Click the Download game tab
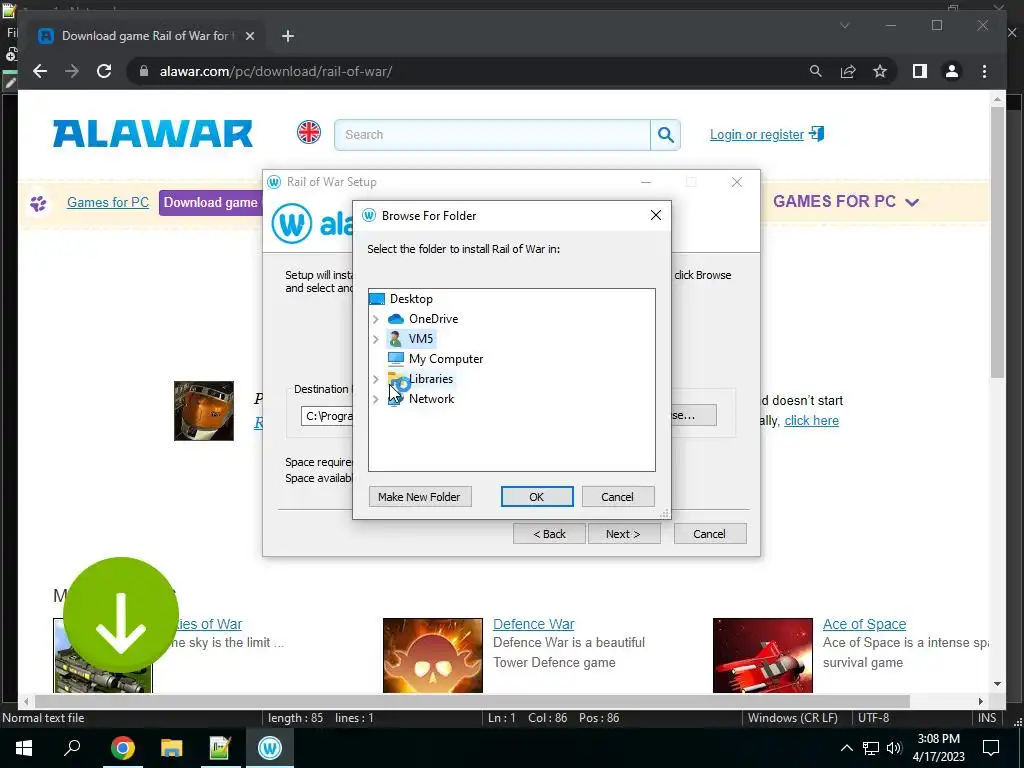This screenshot has height=768, width=1024. [210, 202]
